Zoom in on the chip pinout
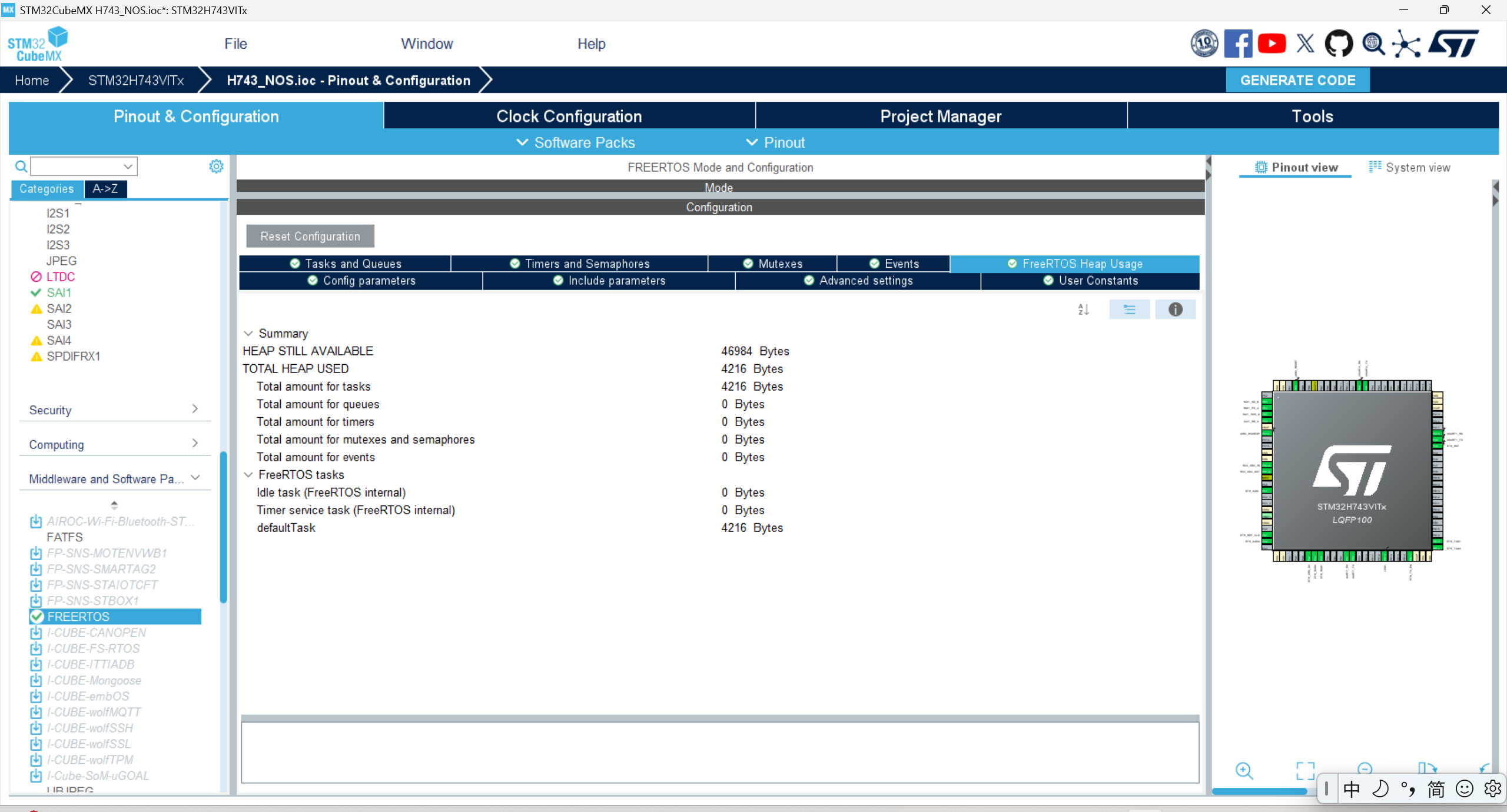This screenshot has width=1507, height=812. pyautogui.click(x=1244, y=770)
